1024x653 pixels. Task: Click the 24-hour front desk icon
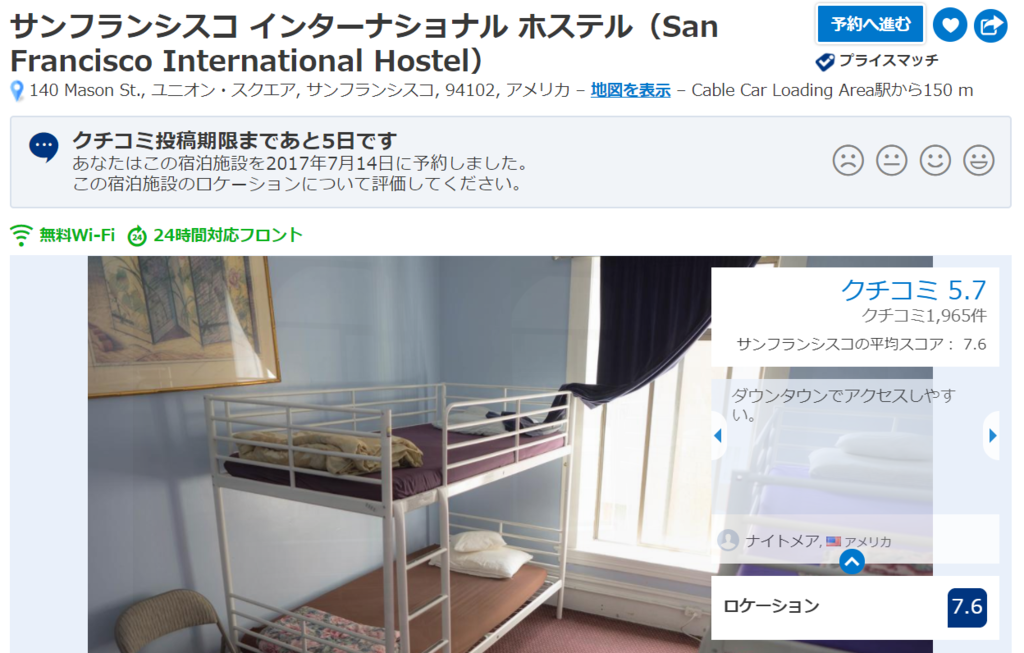[136, 236]
